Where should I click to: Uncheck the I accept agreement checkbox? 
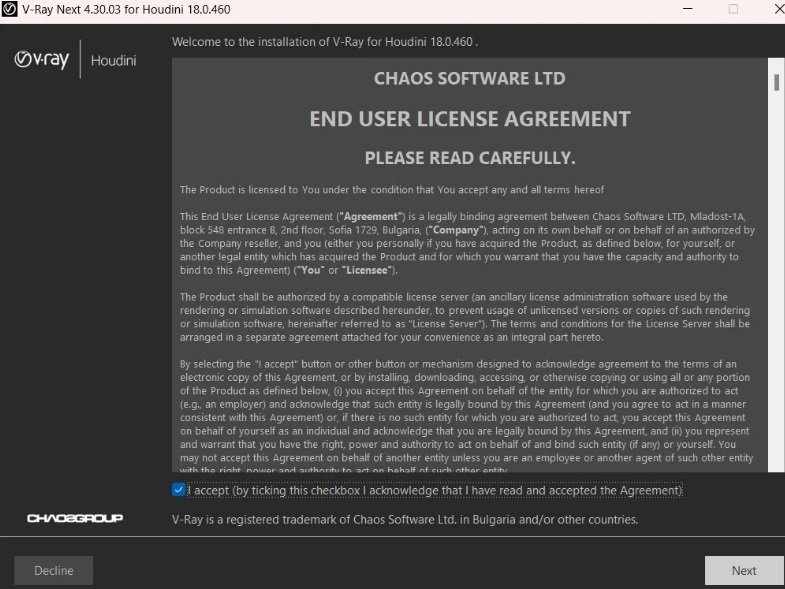179,490
